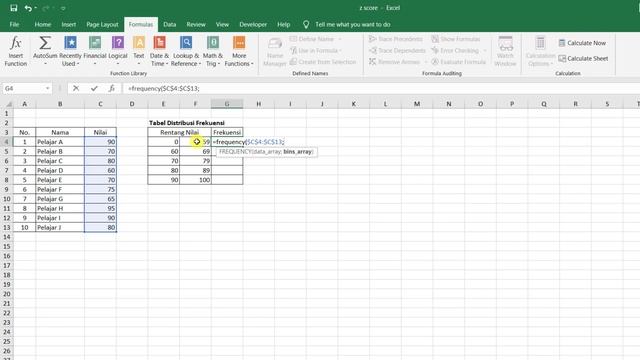Click the fx button beside formula bar
The width and height of the screenshot is (640, 360).
click(111, 88)
